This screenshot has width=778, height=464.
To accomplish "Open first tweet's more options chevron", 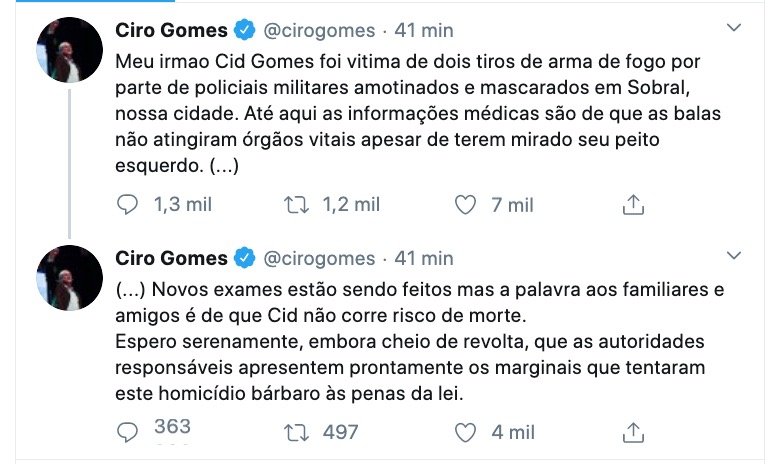I will [734, 27].
